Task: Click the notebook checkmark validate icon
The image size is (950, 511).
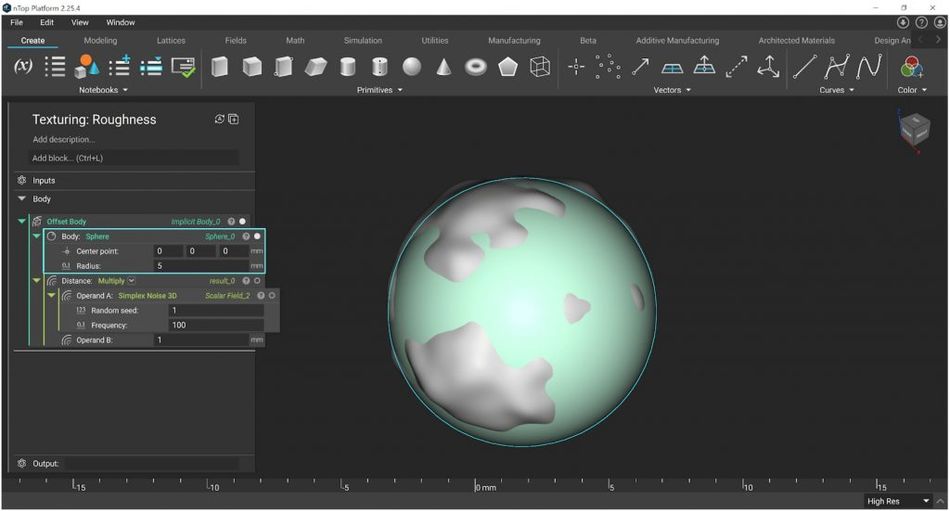Action: [183, 67]
